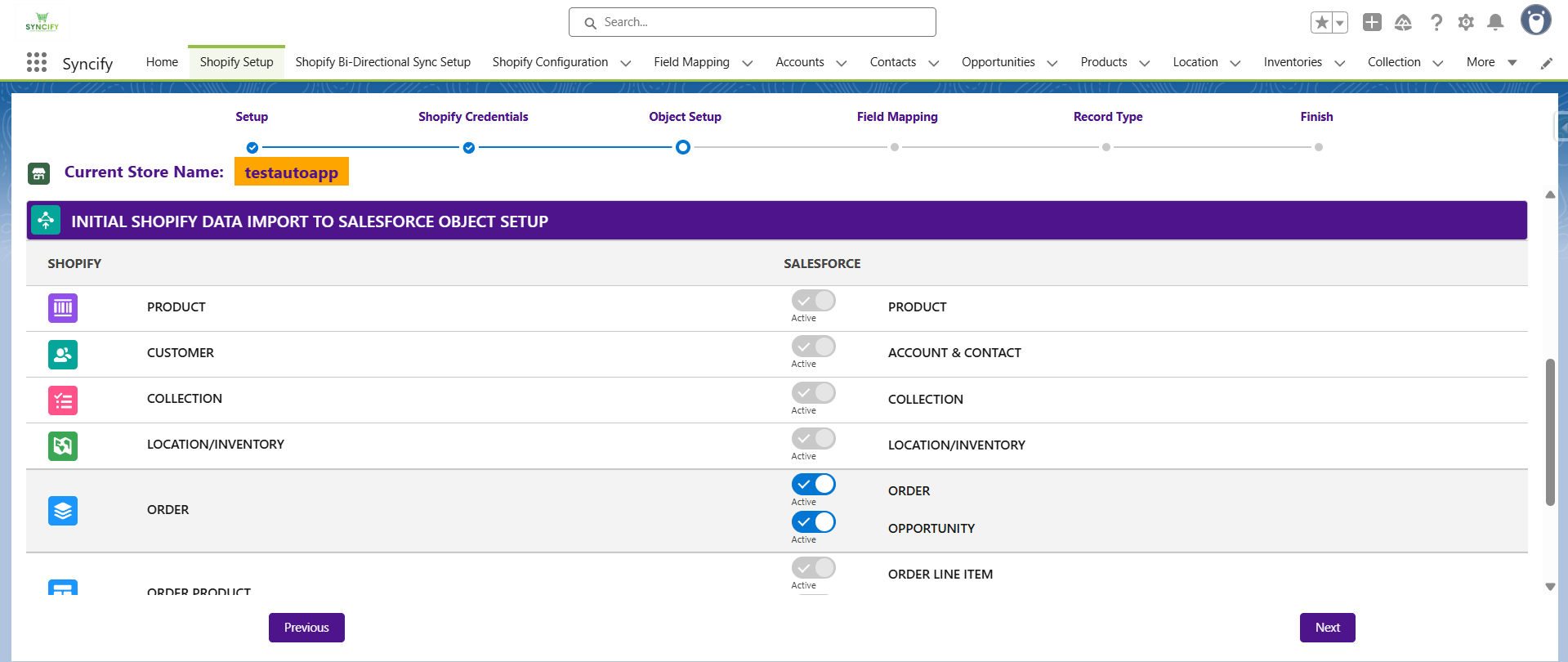Click the Shopify Credentials step label
This screenshot has height=662, width=1568.
click(x=473, y=117)
